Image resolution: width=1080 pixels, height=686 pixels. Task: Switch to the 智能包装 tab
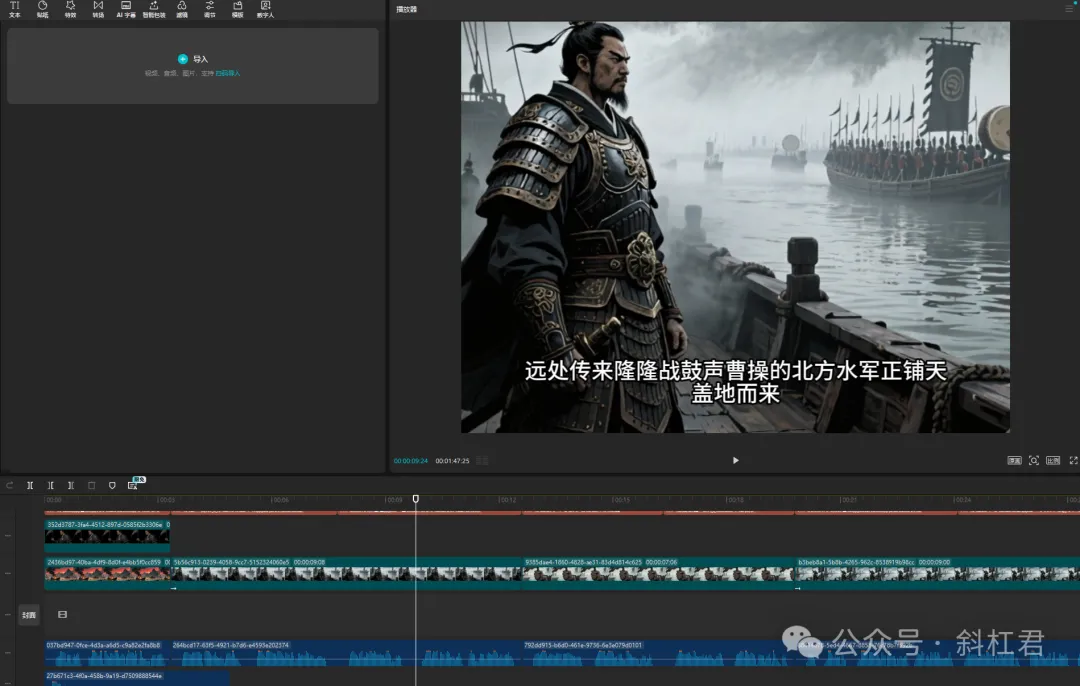click(154, 9)
